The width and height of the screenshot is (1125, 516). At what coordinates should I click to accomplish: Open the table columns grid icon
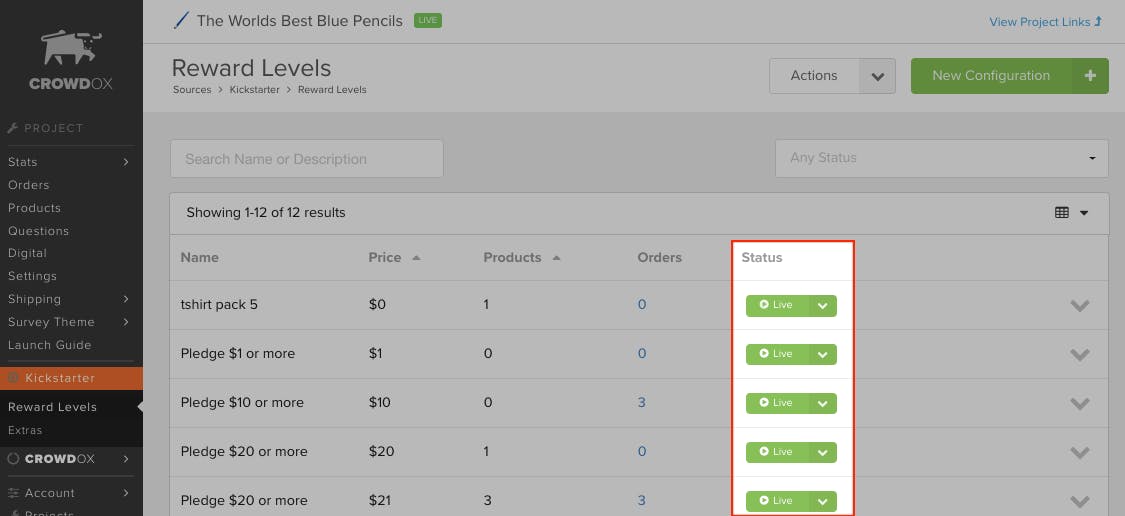click(1062, 212)
